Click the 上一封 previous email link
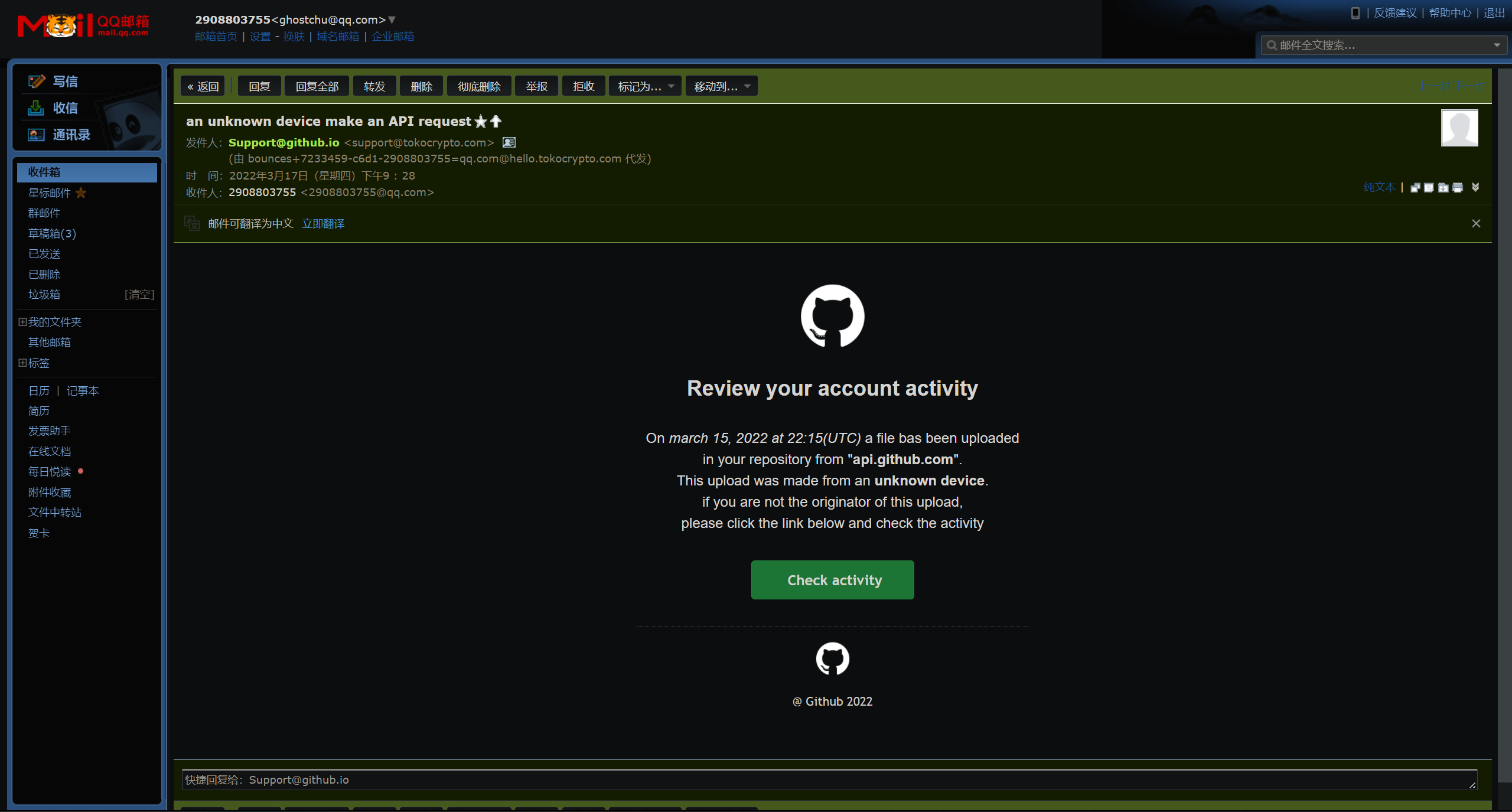This screenshot has width=1512, height=812. (x=1433, y=86)
